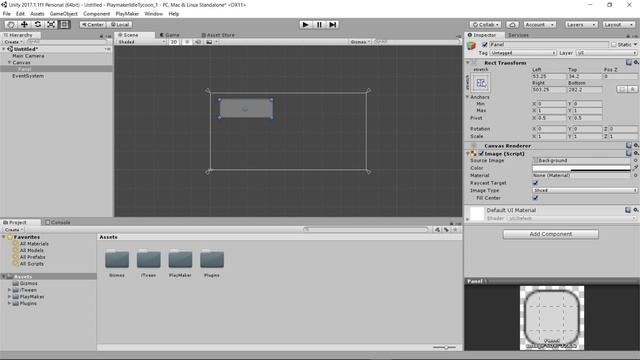Collapse the Anchors section

click(x=467, y=97)
